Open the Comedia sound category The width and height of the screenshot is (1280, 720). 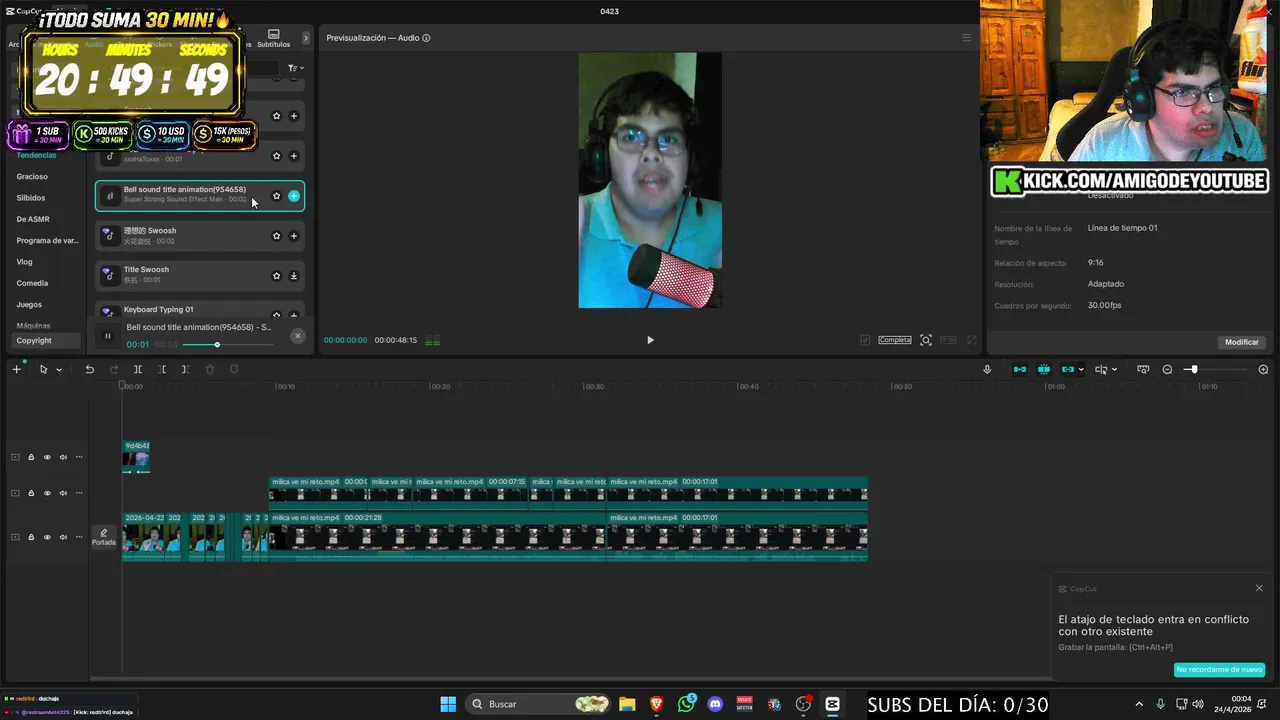click(32, 283)
